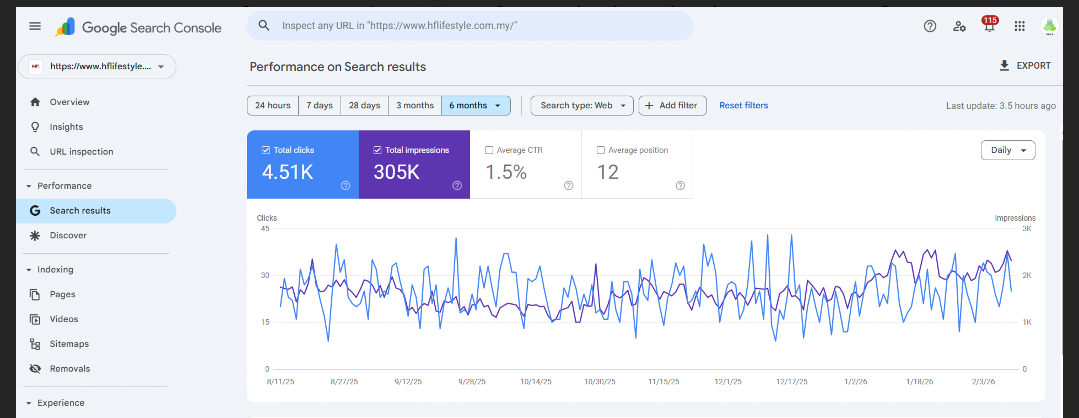Click help icon on Average position card

[x=680, y=185]
